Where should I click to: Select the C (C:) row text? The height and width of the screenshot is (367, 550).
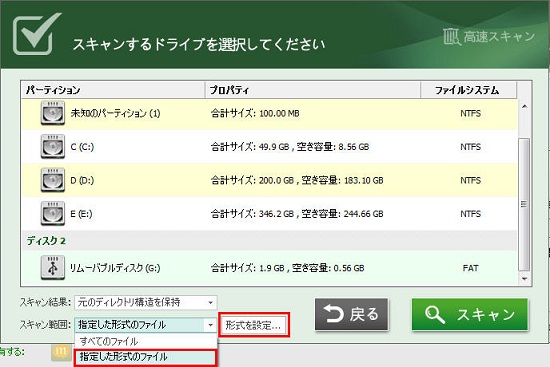click(82, 147)
